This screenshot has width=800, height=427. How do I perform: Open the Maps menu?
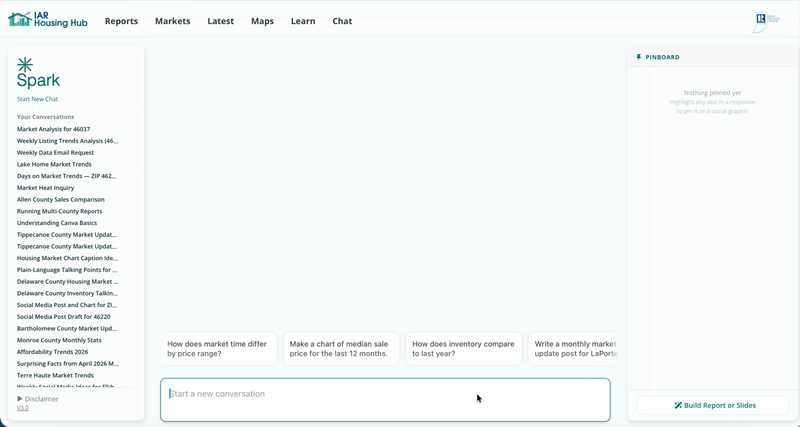coord(262,21)
